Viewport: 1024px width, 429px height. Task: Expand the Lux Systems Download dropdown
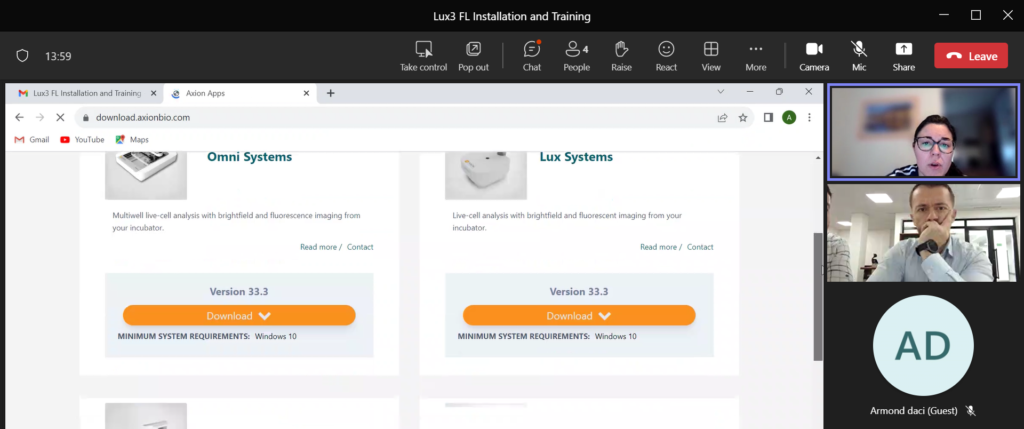pos(579,315)
